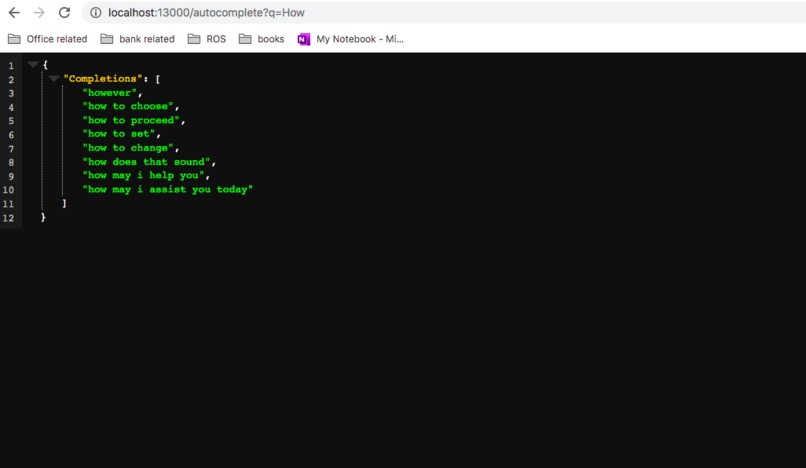Open the ROS bookmarks folder
This screenshot has height=468, width=806.
[207, 39]
